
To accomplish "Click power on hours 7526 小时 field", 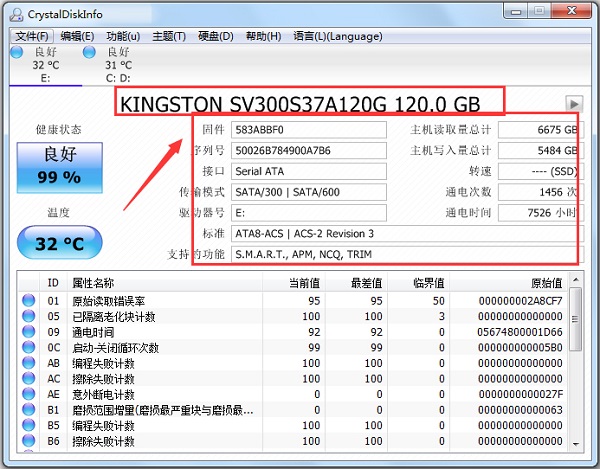I will 541,213.
